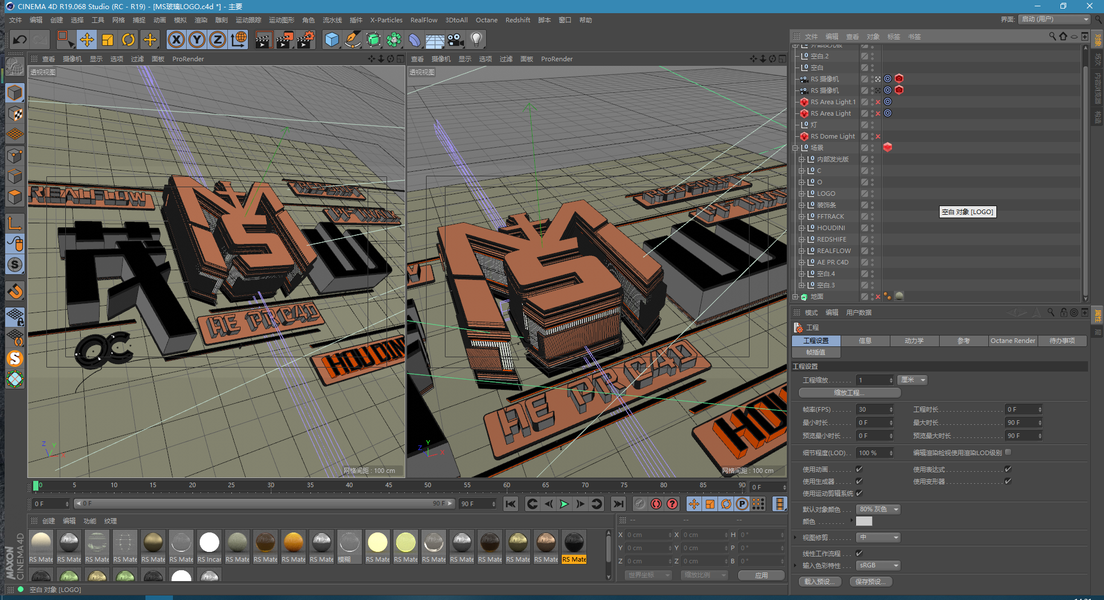Image resolution: width=1104 pixels, height=600 pixels.
Task: Open the MoGraph array generator icon
Action: click(x=394, y=39)
